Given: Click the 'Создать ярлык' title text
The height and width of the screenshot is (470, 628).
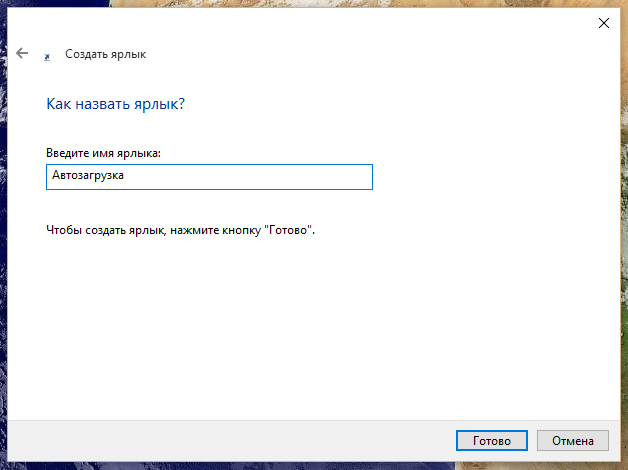Looking at the screenshot, I should coord(106,54).
